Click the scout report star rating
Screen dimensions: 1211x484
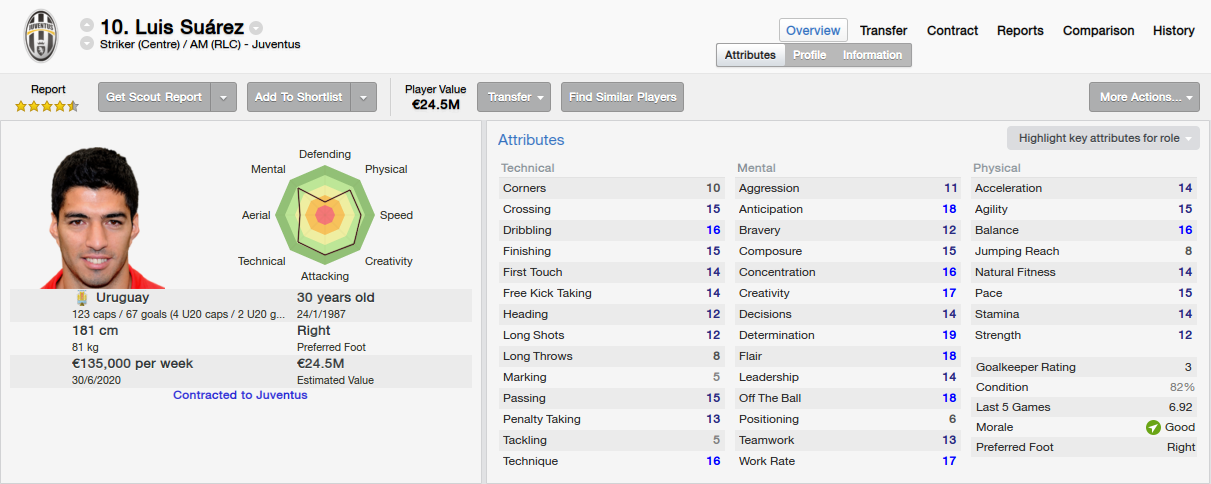(x=48, y=105)
